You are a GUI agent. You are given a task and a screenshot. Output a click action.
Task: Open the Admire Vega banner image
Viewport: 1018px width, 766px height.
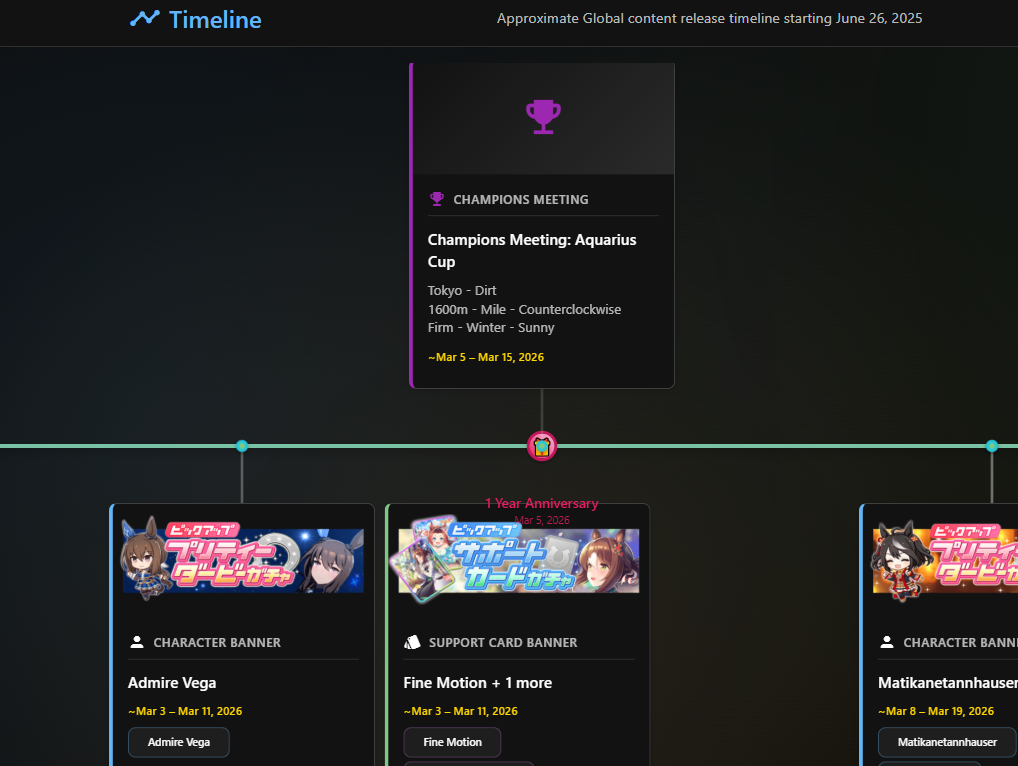click(242, 560)
